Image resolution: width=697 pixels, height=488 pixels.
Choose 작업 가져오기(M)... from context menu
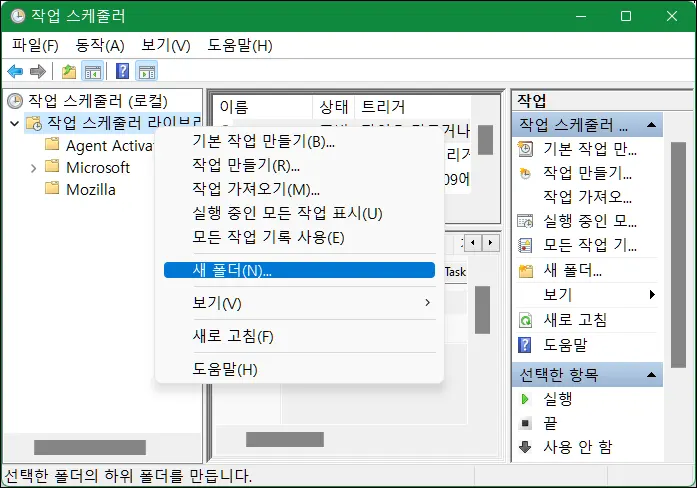tap(299, 189)
